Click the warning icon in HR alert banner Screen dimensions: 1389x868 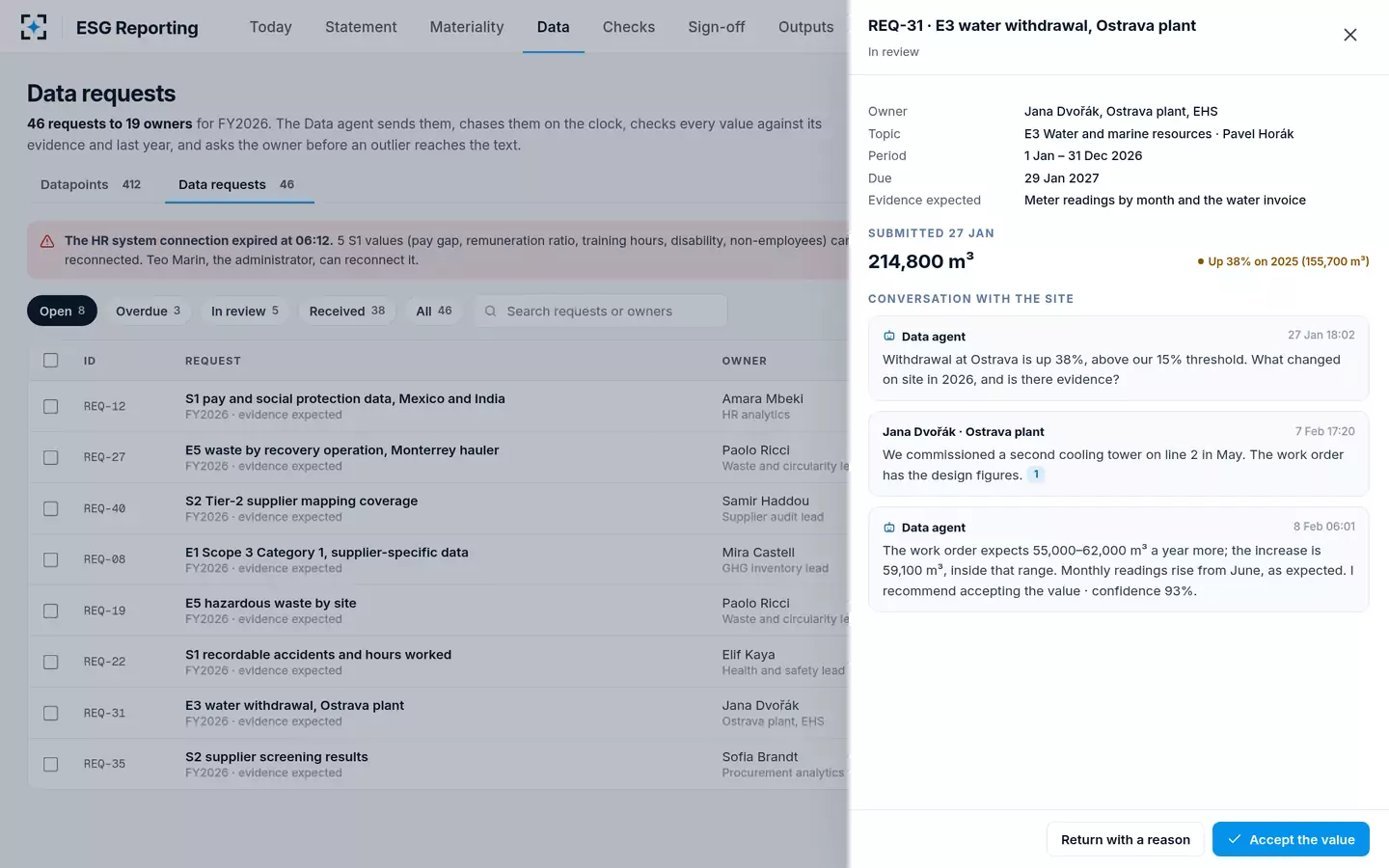(47, 241)
